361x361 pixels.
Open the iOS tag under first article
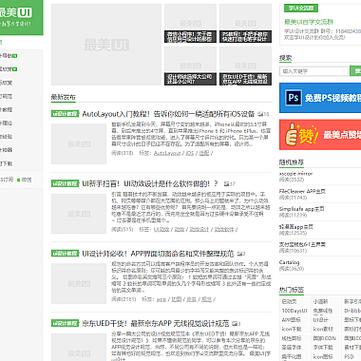coord(190,153)
